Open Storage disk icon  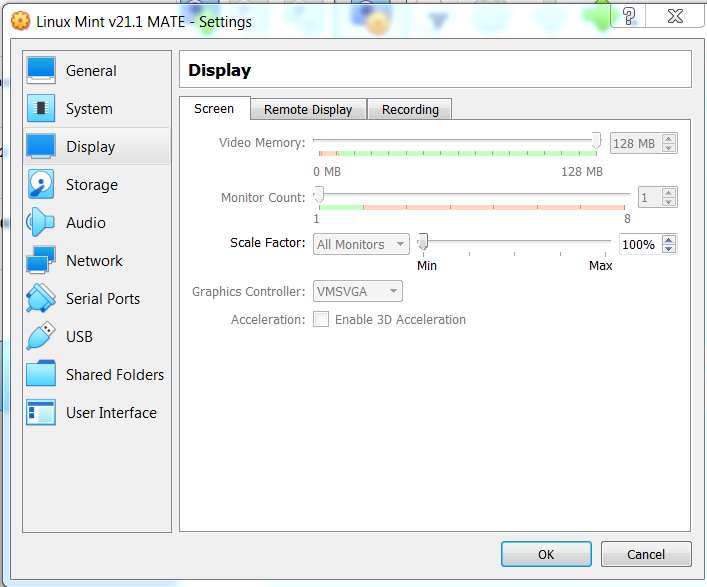click(x=41, y=184)
